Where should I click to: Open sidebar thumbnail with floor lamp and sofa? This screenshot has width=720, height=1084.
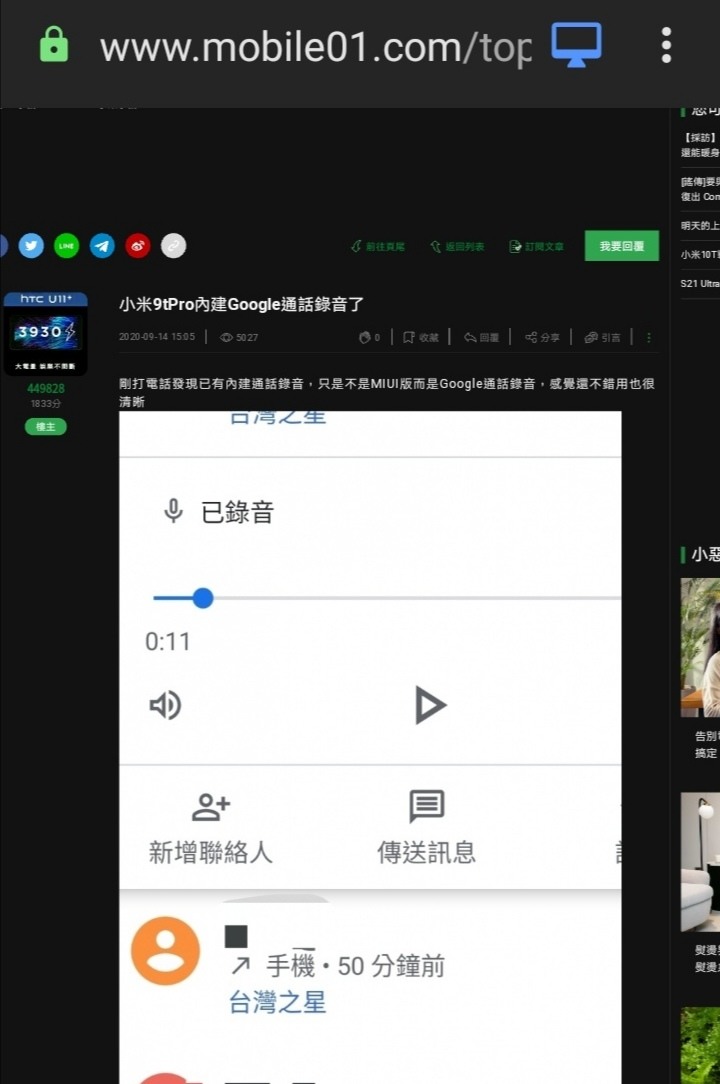click(700, 862)
